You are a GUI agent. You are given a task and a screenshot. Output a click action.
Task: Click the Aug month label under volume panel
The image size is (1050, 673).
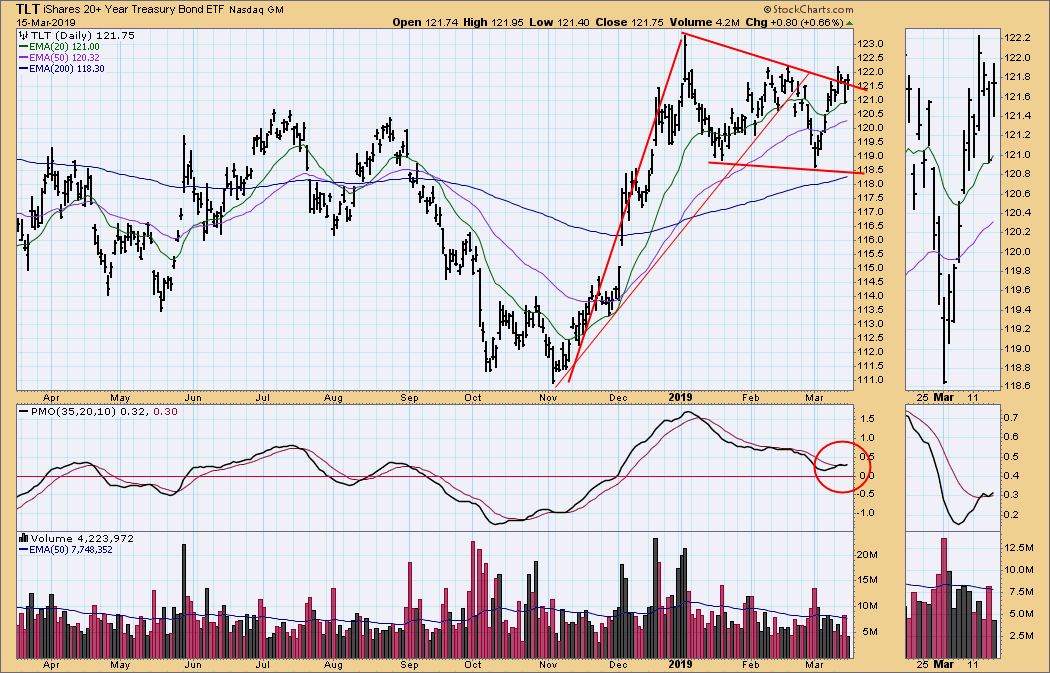[x=333, y=665]
